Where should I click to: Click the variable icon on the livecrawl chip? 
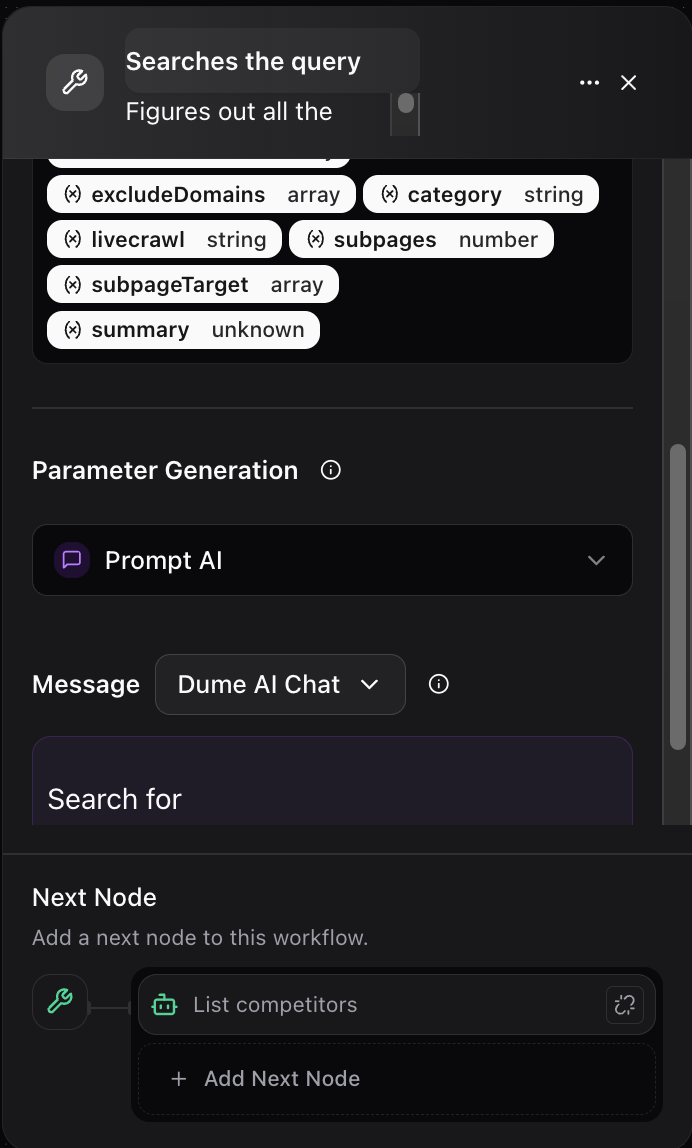[72, 239]
